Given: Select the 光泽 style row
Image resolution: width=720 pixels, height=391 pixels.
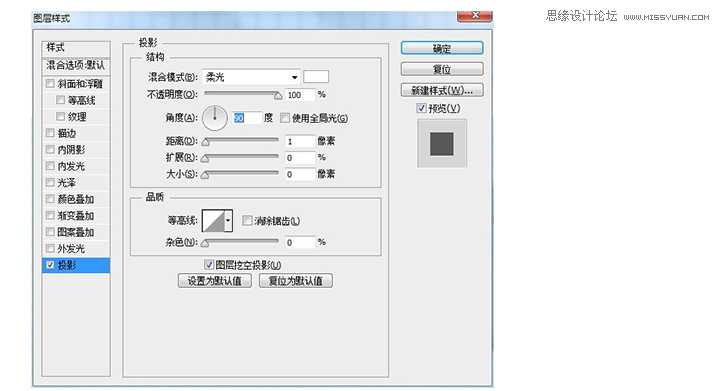Looking at the screenshot, I should tap(76, 183).
